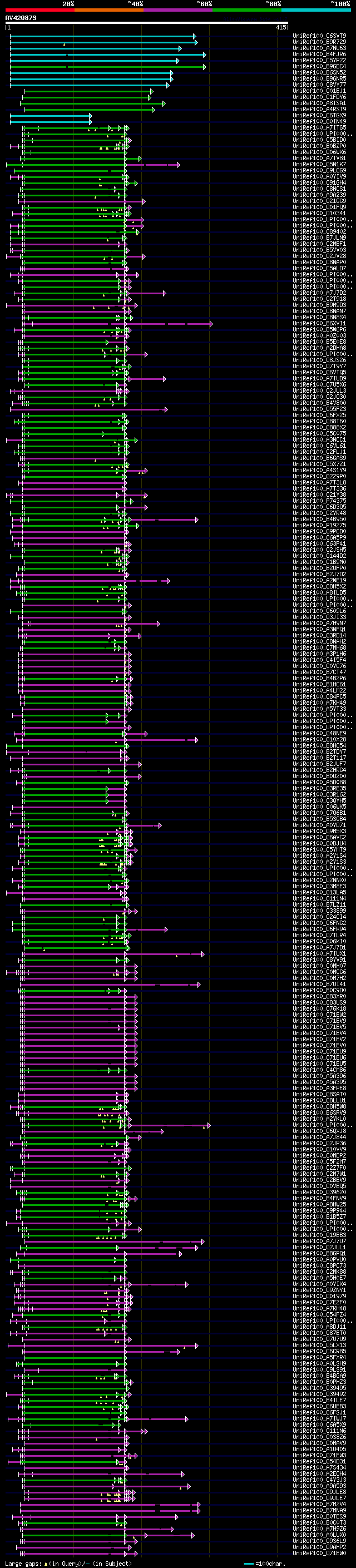Viewport: 356px width, 1568px height.
Task: Select hit label UniRef100_A1U405
Action: [319, 1450]
